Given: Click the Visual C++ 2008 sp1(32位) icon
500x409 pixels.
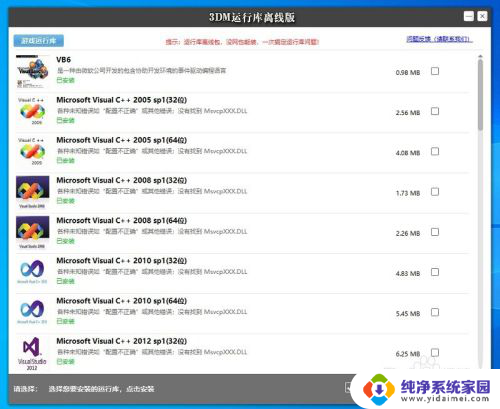Looking at the screenshot, I should click(x=32, y=192).
